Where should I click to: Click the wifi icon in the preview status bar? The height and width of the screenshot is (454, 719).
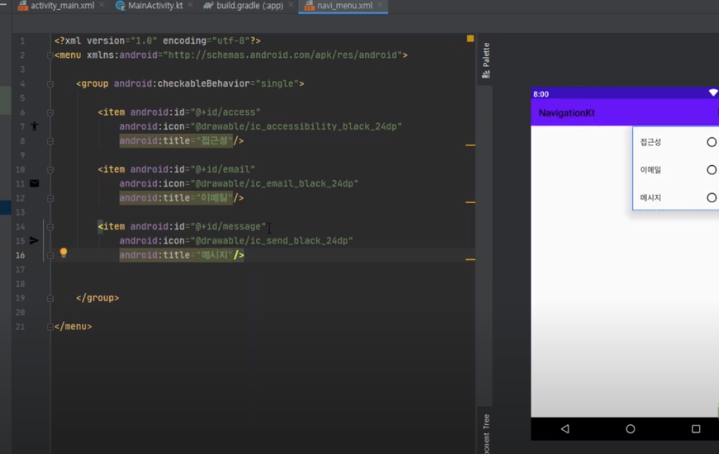[713, 93]
